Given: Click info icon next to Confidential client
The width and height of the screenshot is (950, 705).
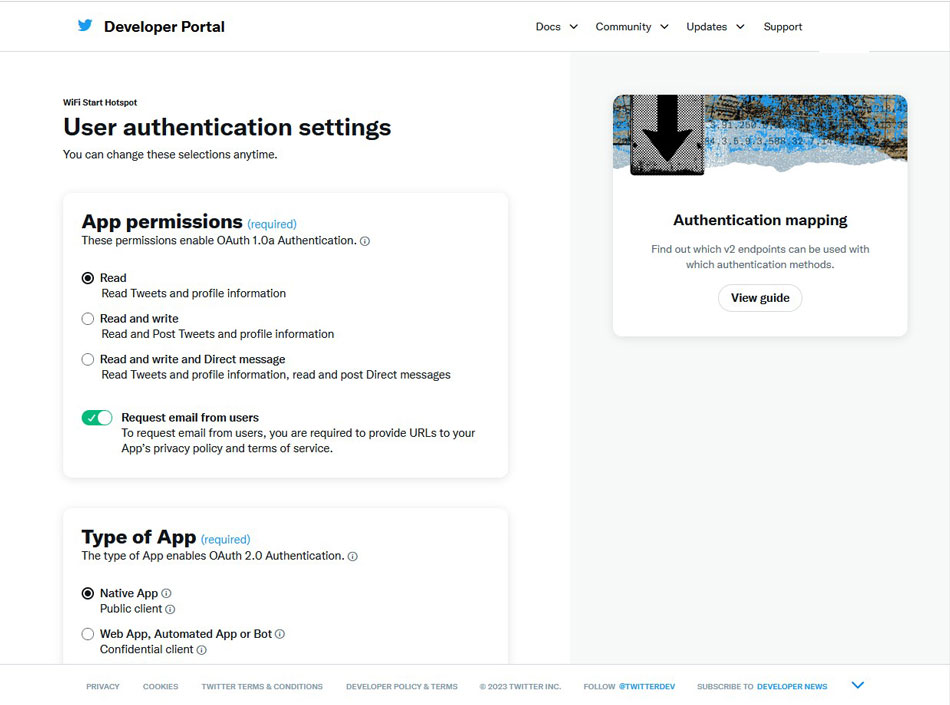Looking at the screenshot, I should (x=202, y=650).
